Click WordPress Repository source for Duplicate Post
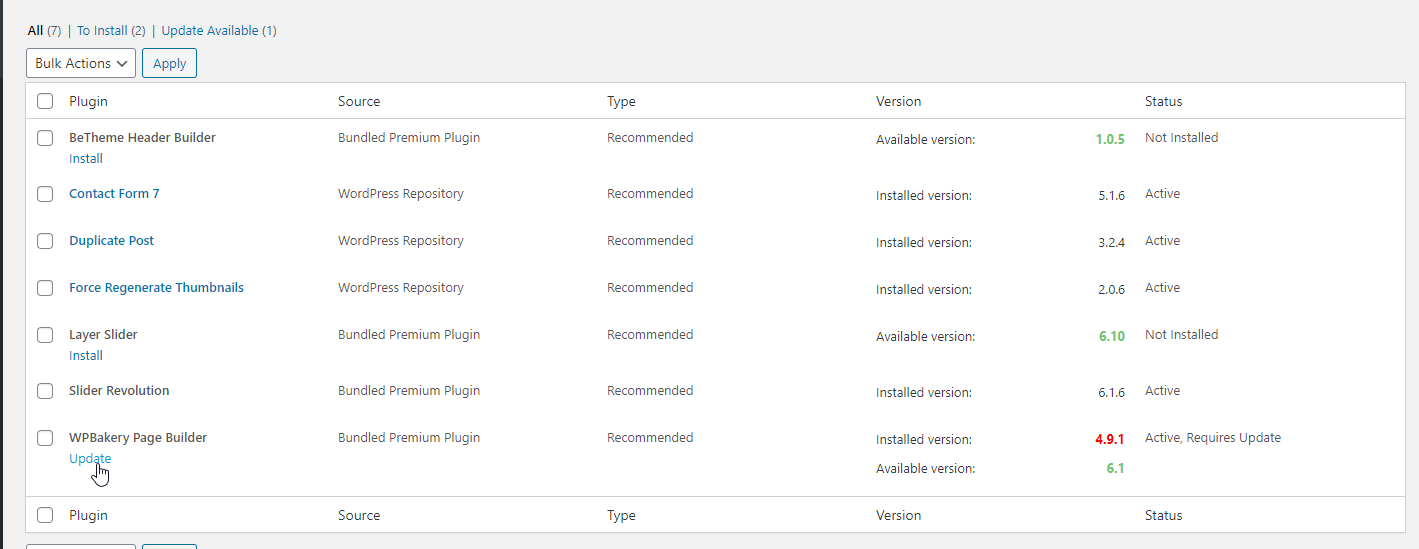1419x549 pixels. [401, 240]
